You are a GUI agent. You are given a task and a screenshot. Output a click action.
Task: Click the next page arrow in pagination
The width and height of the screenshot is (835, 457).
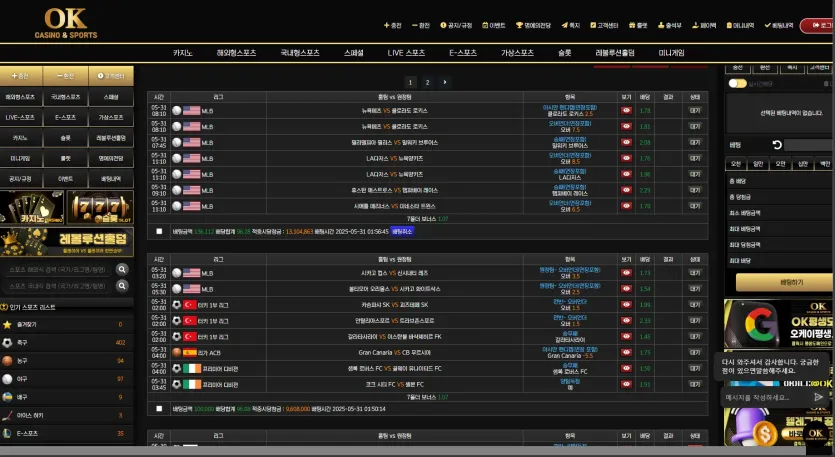[x=445, y=82]
